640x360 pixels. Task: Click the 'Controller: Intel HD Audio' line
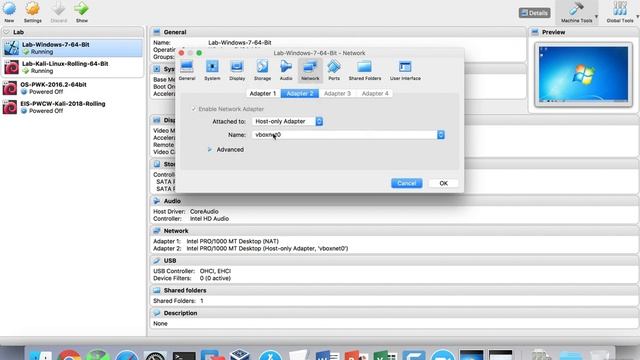click(191, 219)
